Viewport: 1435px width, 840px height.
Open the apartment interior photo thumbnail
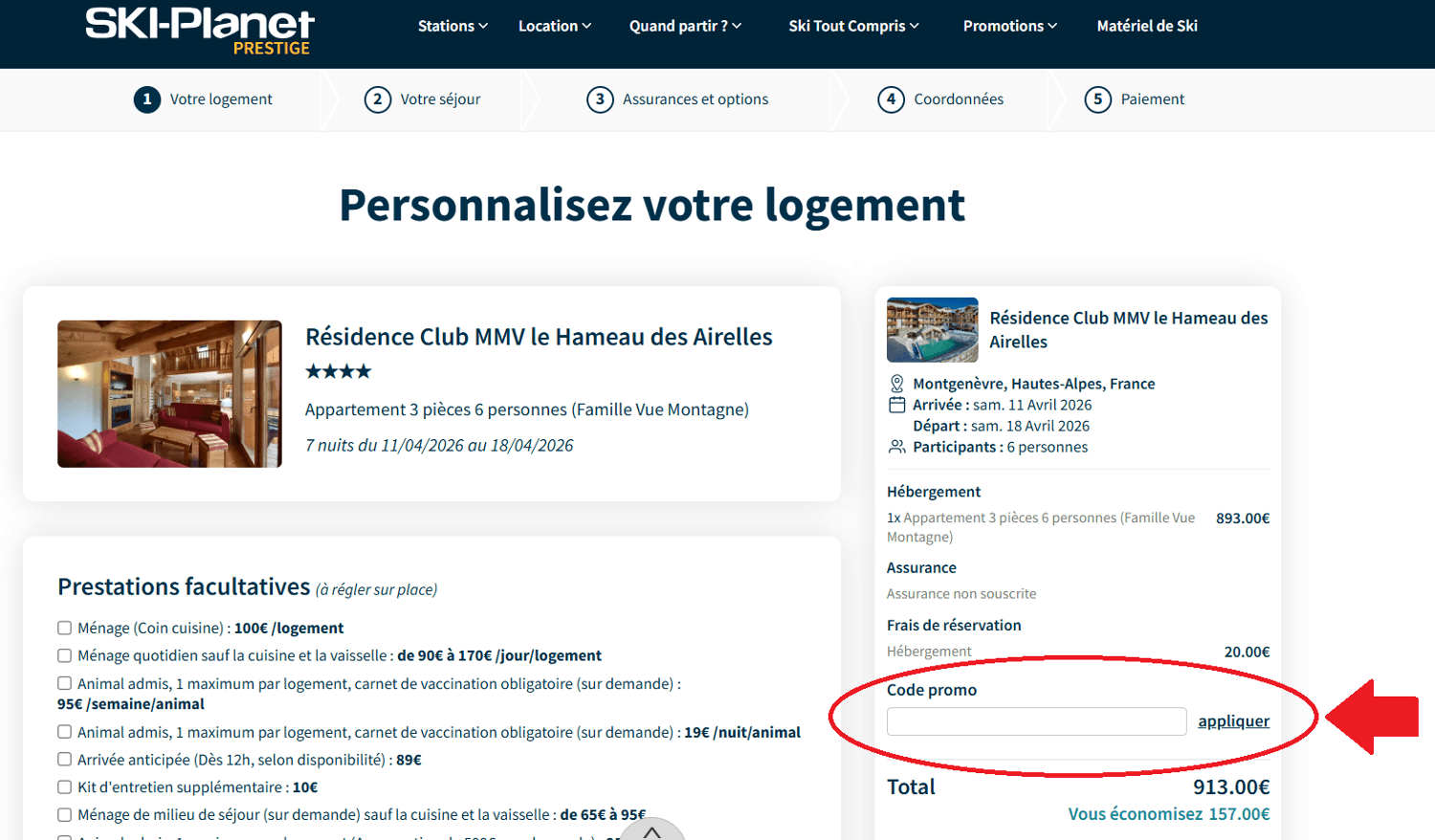169,393
